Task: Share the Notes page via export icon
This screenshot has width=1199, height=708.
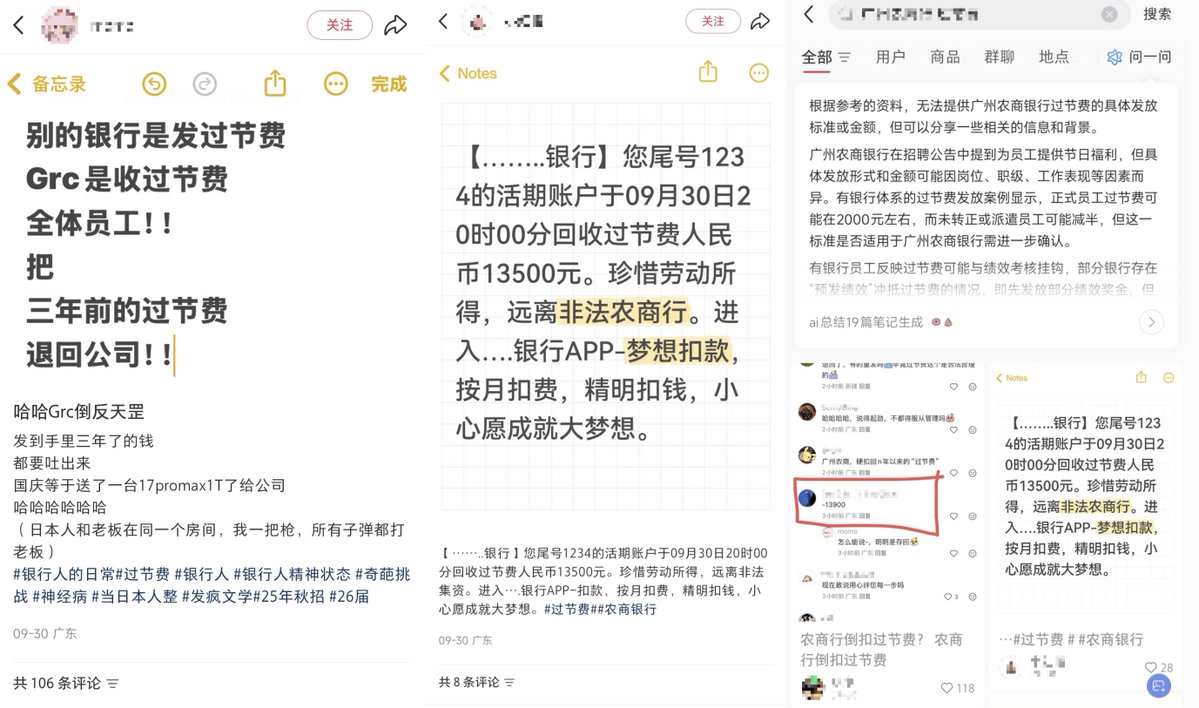Action: (708, 72)
